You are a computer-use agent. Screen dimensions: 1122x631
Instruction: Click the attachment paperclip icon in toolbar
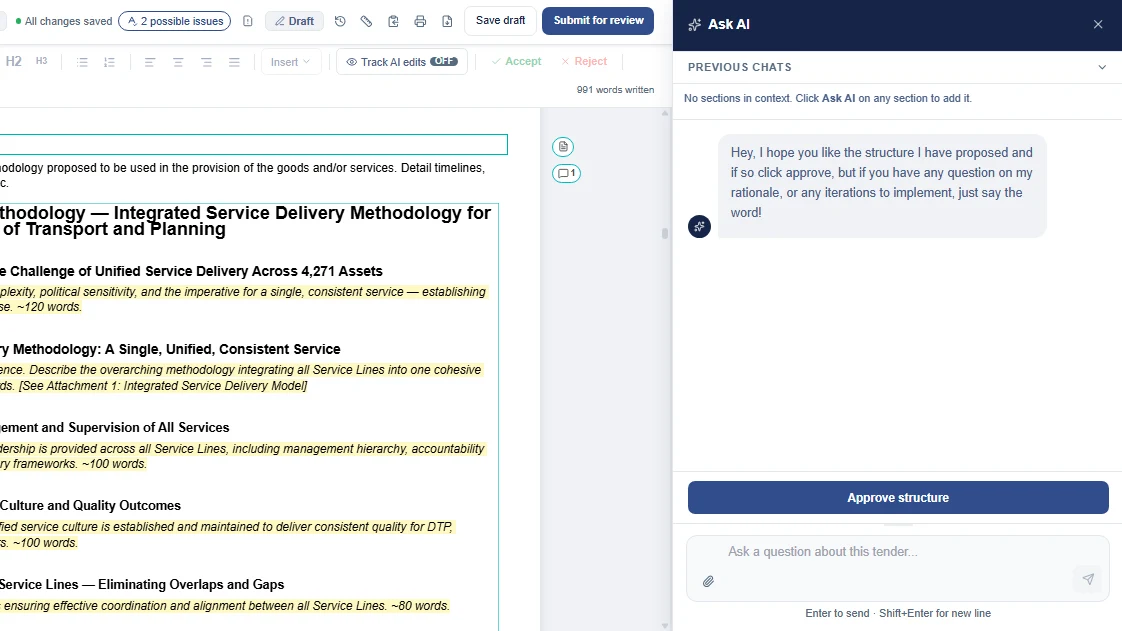[366, 21]
